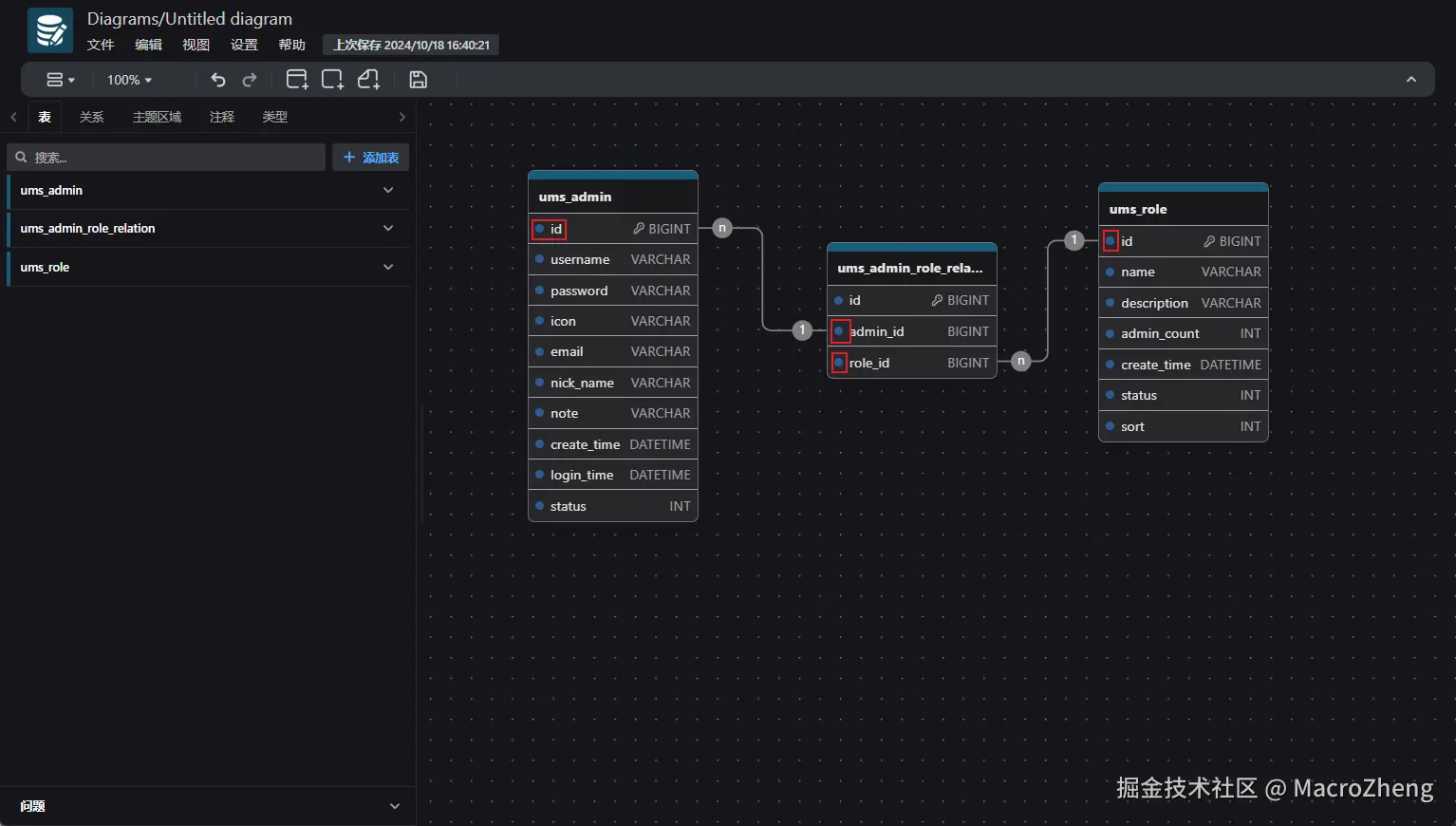Viewport: 1456px width, 826px height.
Task: Select the ums_role table header on canvas
Action: [1184, 209]
